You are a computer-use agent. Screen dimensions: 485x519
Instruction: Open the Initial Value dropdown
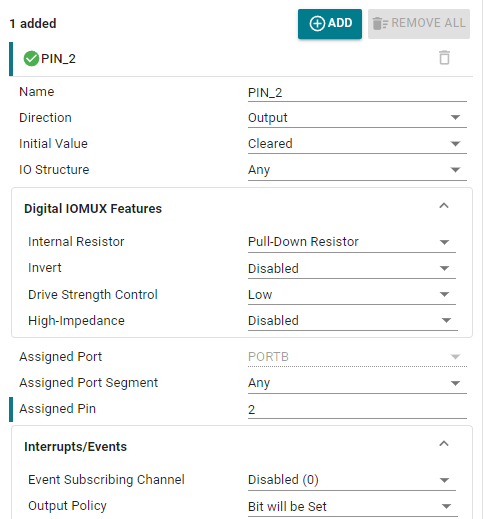pyautogui.click(x=357, y=144)
